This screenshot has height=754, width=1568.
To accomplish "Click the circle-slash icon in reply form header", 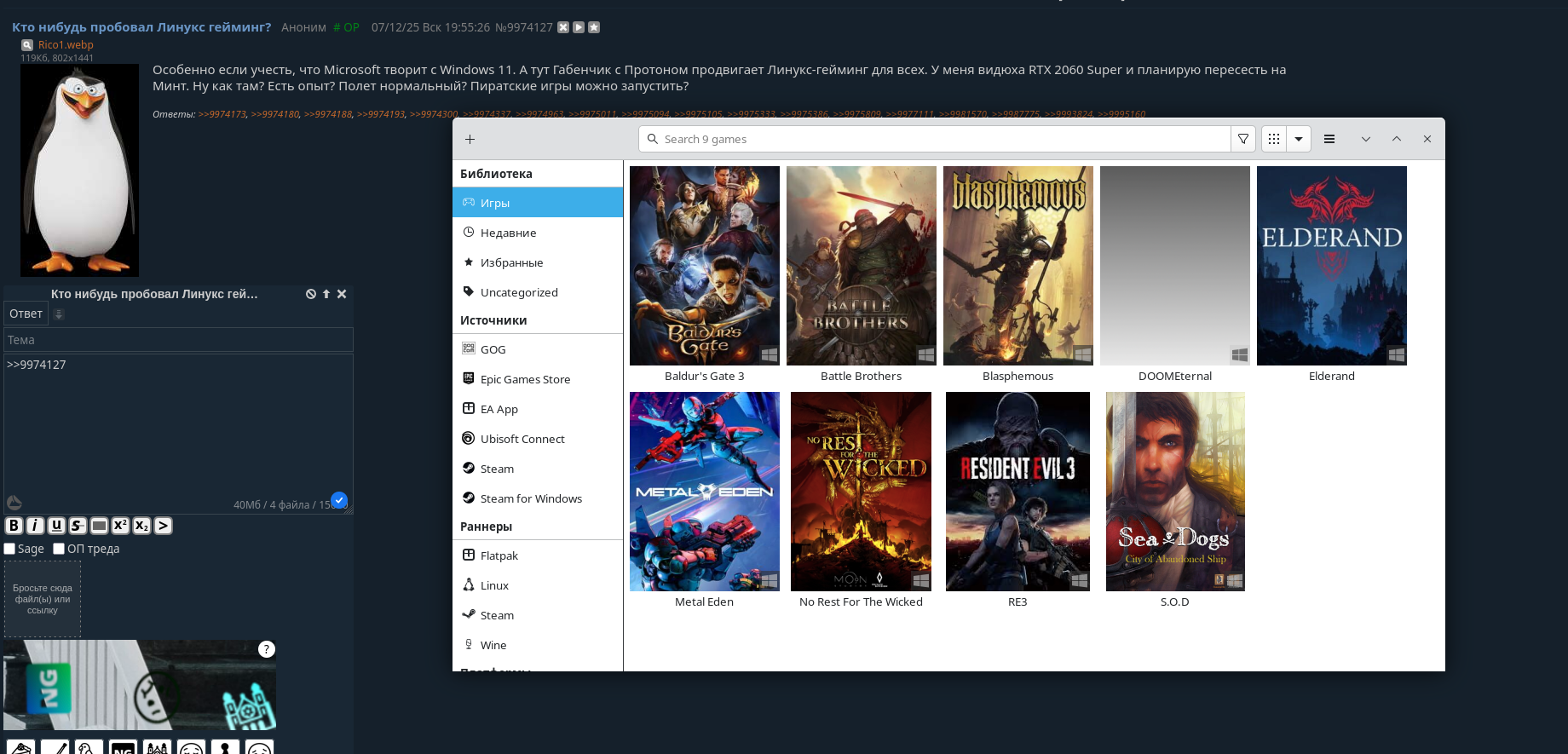I will (x=311, y=294).
